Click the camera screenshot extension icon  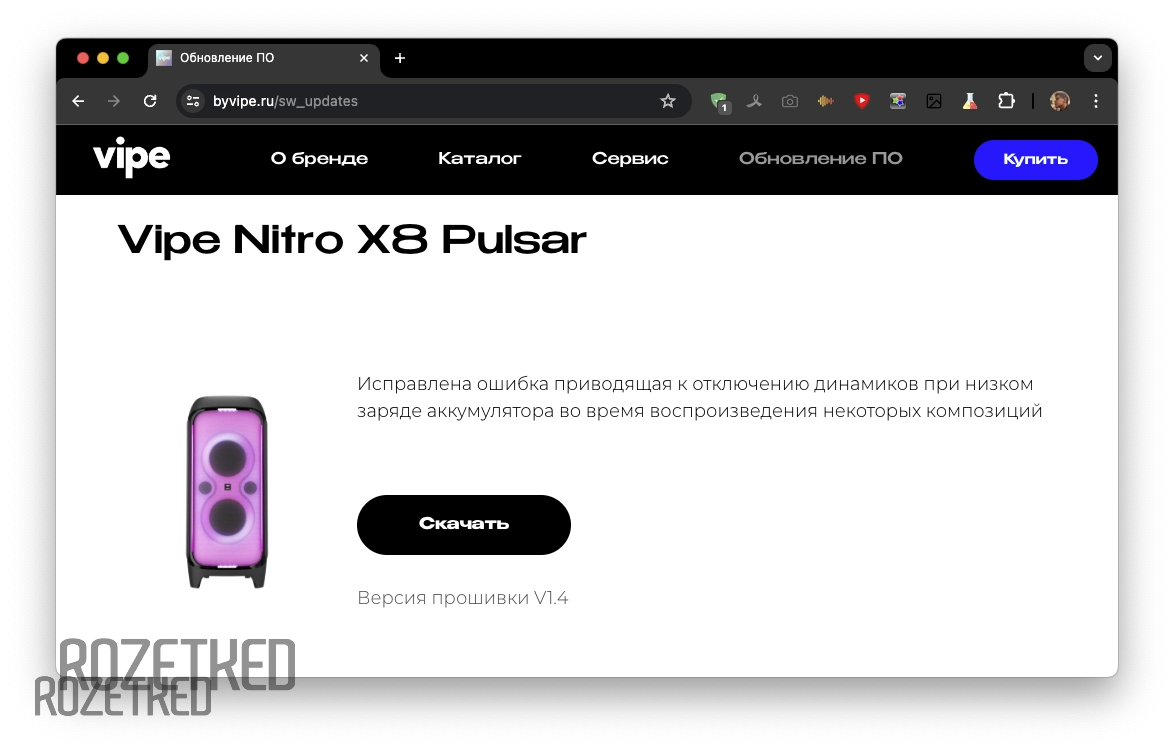(x=790, y=101)
